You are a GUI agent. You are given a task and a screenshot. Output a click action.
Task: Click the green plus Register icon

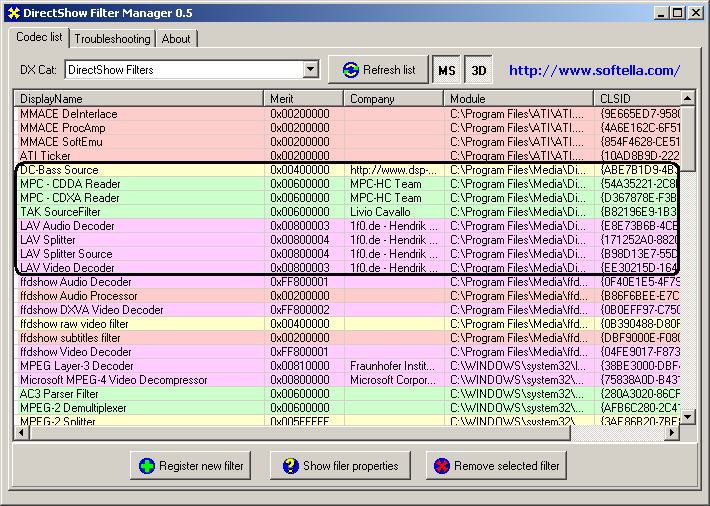[147, 466]
